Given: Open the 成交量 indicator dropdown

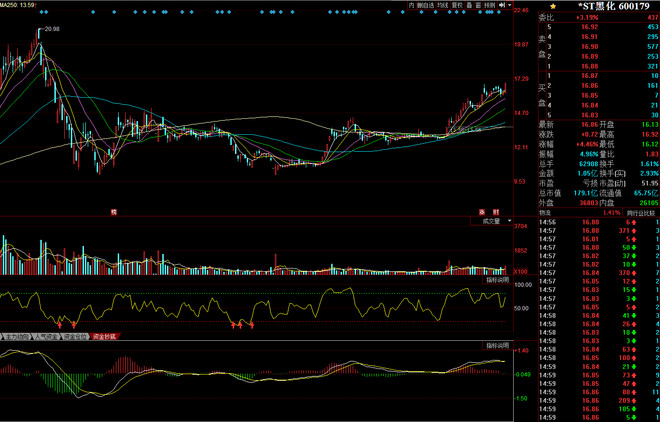Looking at the screenshot, I should pyautogui.click(x=492, y=221).
